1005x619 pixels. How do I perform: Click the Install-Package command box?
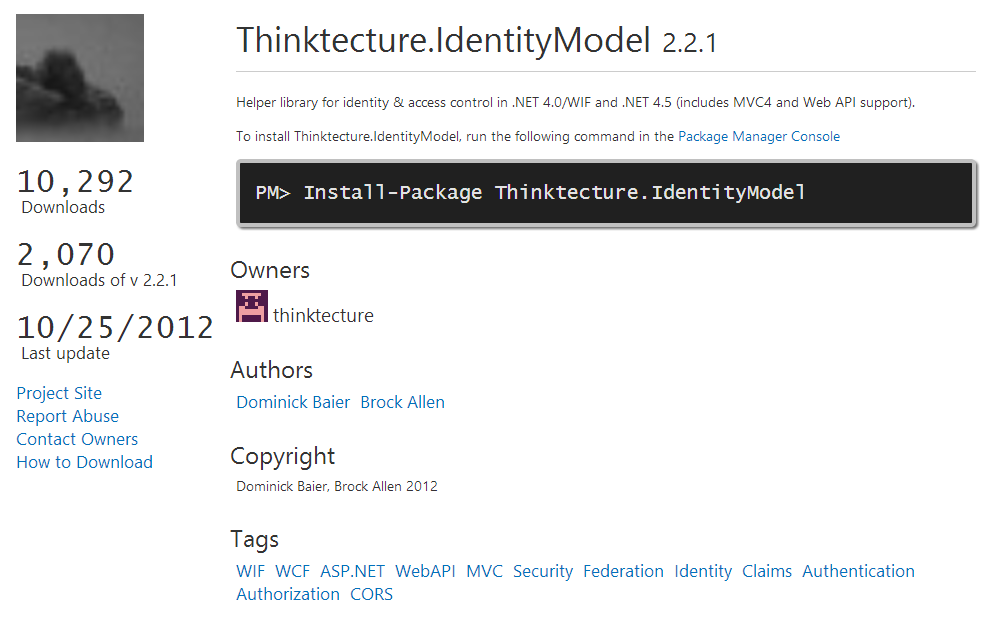click(x=606, y=193)
